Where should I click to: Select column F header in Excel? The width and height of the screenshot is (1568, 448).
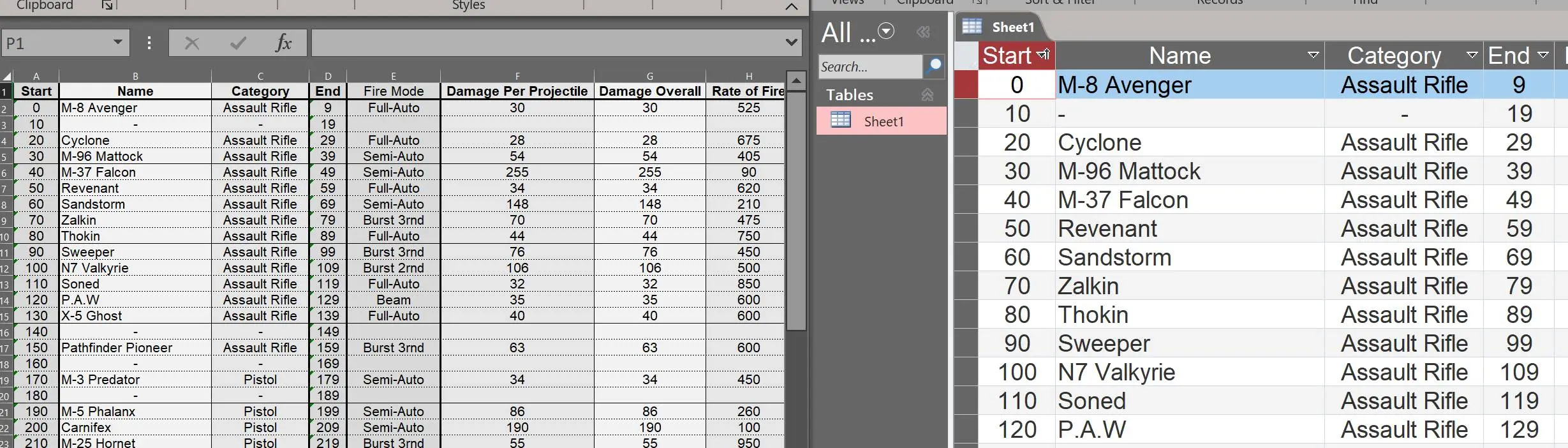tap(517, 77)
